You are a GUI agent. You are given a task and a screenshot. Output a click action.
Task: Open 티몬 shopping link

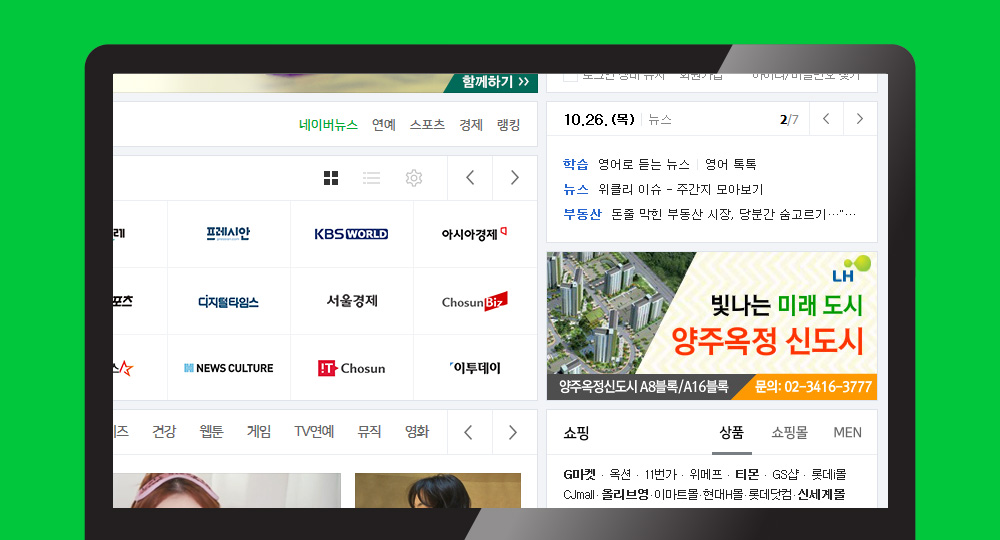747,474
